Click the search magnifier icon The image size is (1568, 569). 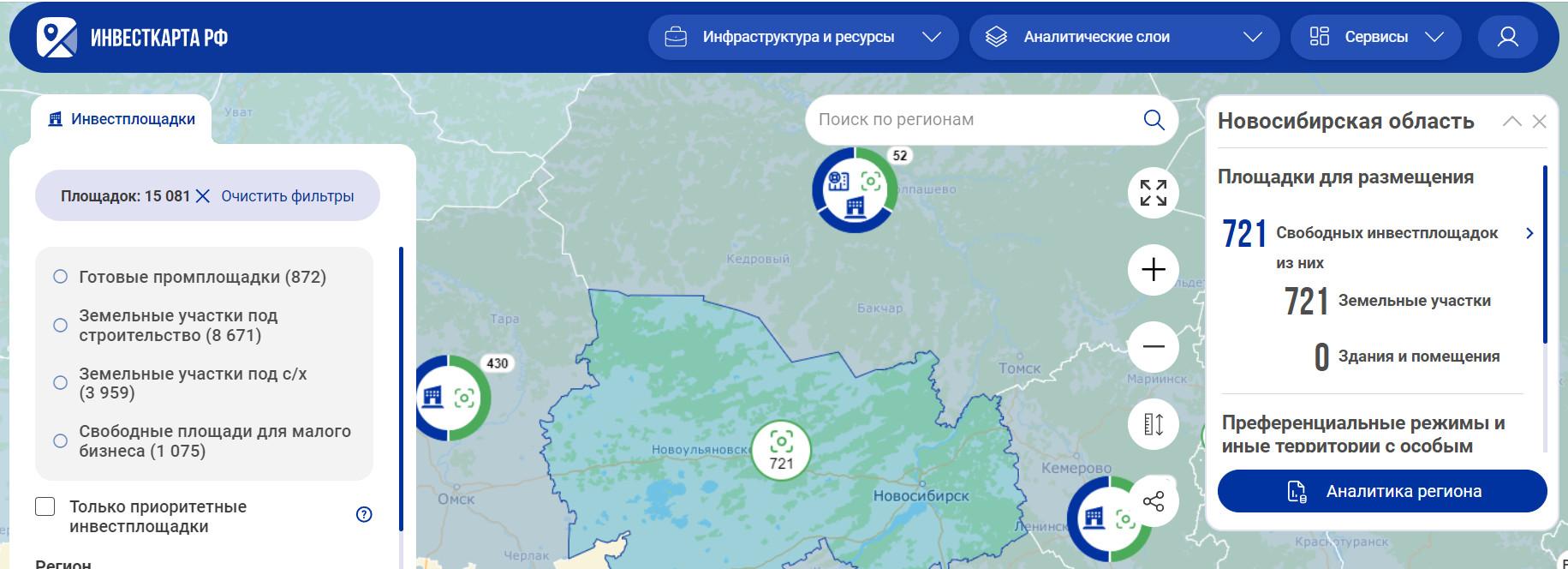pos(1154,120)
